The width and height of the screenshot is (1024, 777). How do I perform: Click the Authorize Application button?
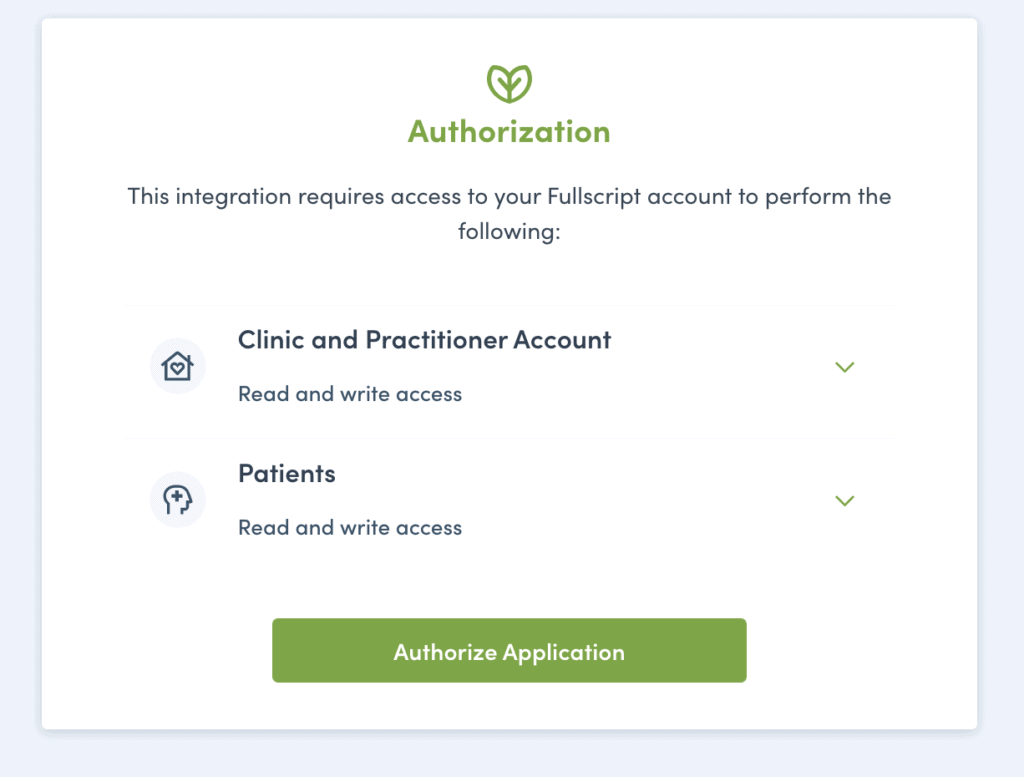point(509,650)
